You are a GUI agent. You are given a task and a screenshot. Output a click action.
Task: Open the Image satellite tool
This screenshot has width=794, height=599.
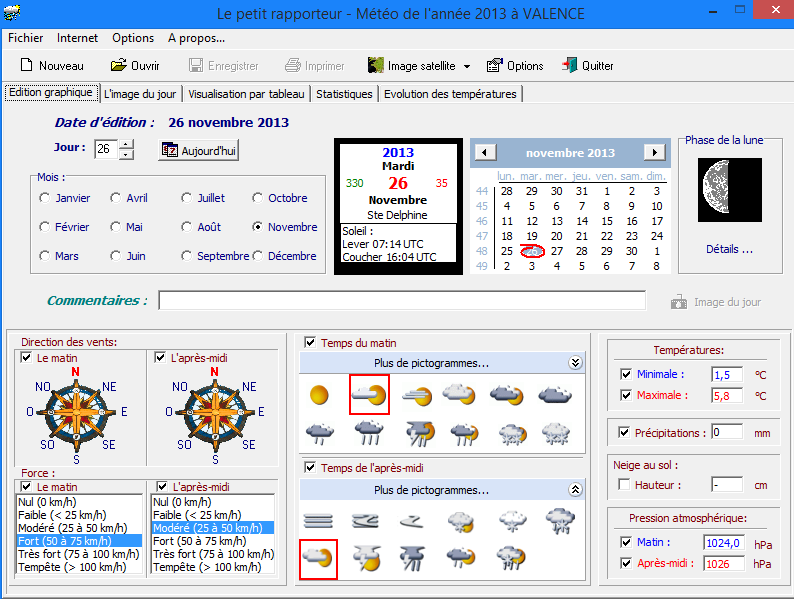[412, 66]
